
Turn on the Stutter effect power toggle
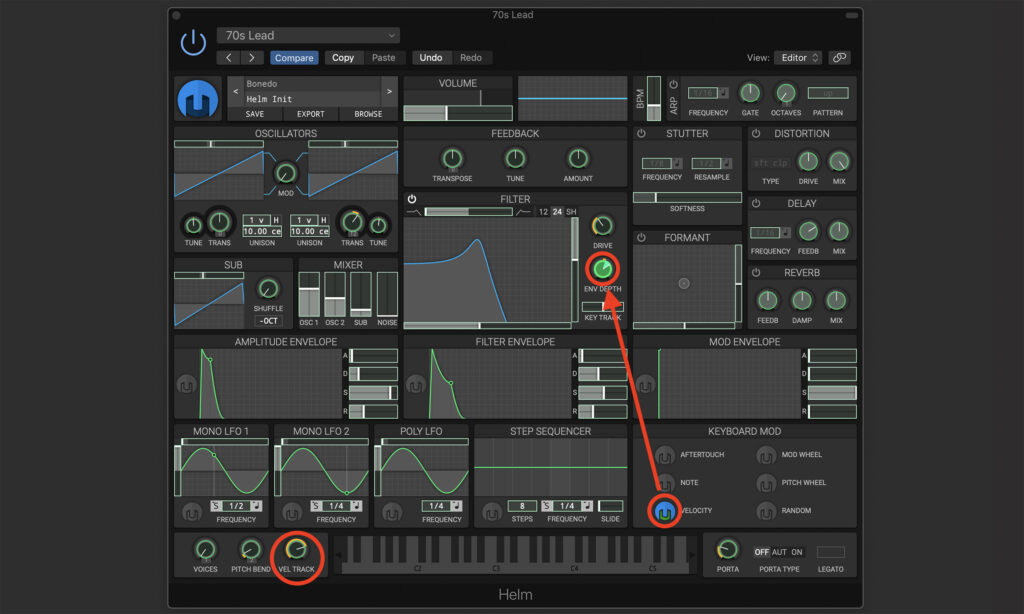pyautogui.click(x=641, y=133)
